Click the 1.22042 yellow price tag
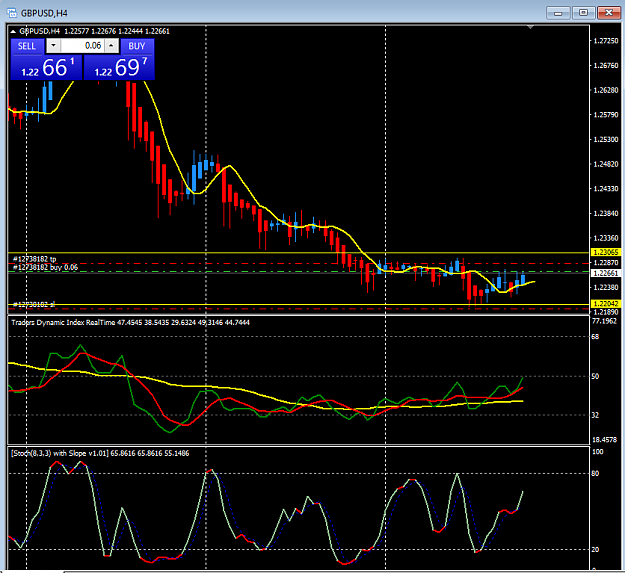The image size is (625, 573). (x=605, y=304)
